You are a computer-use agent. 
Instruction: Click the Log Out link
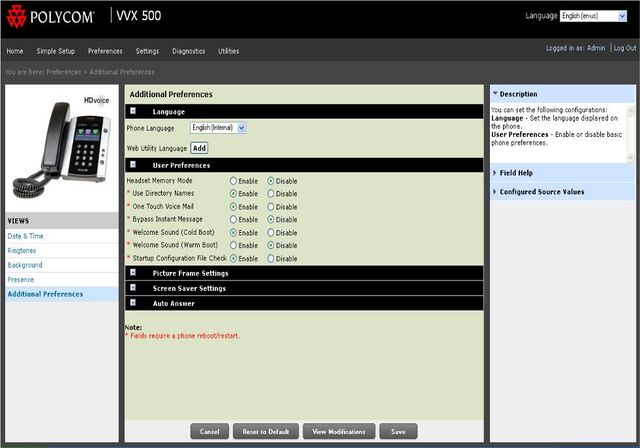point(624,48)
